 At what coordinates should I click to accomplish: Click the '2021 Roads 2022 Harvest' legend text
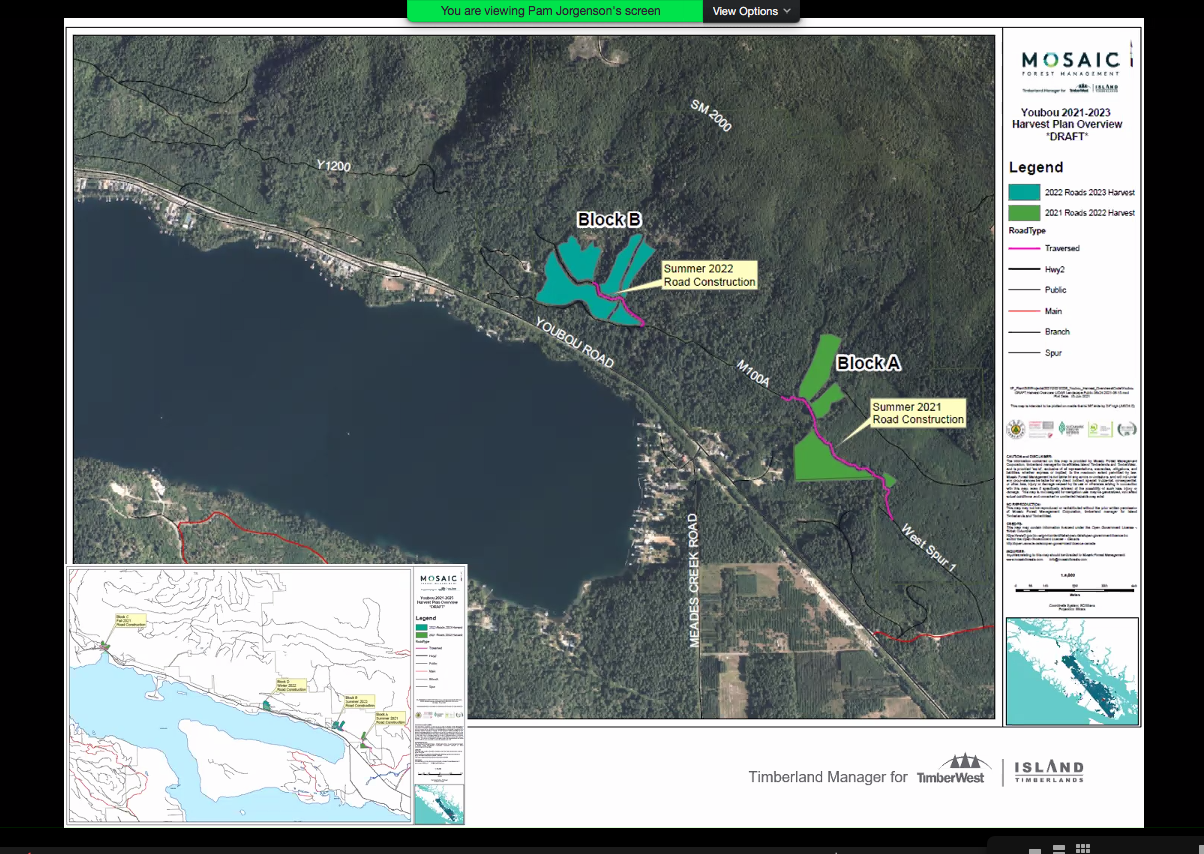coord(1090,213)
